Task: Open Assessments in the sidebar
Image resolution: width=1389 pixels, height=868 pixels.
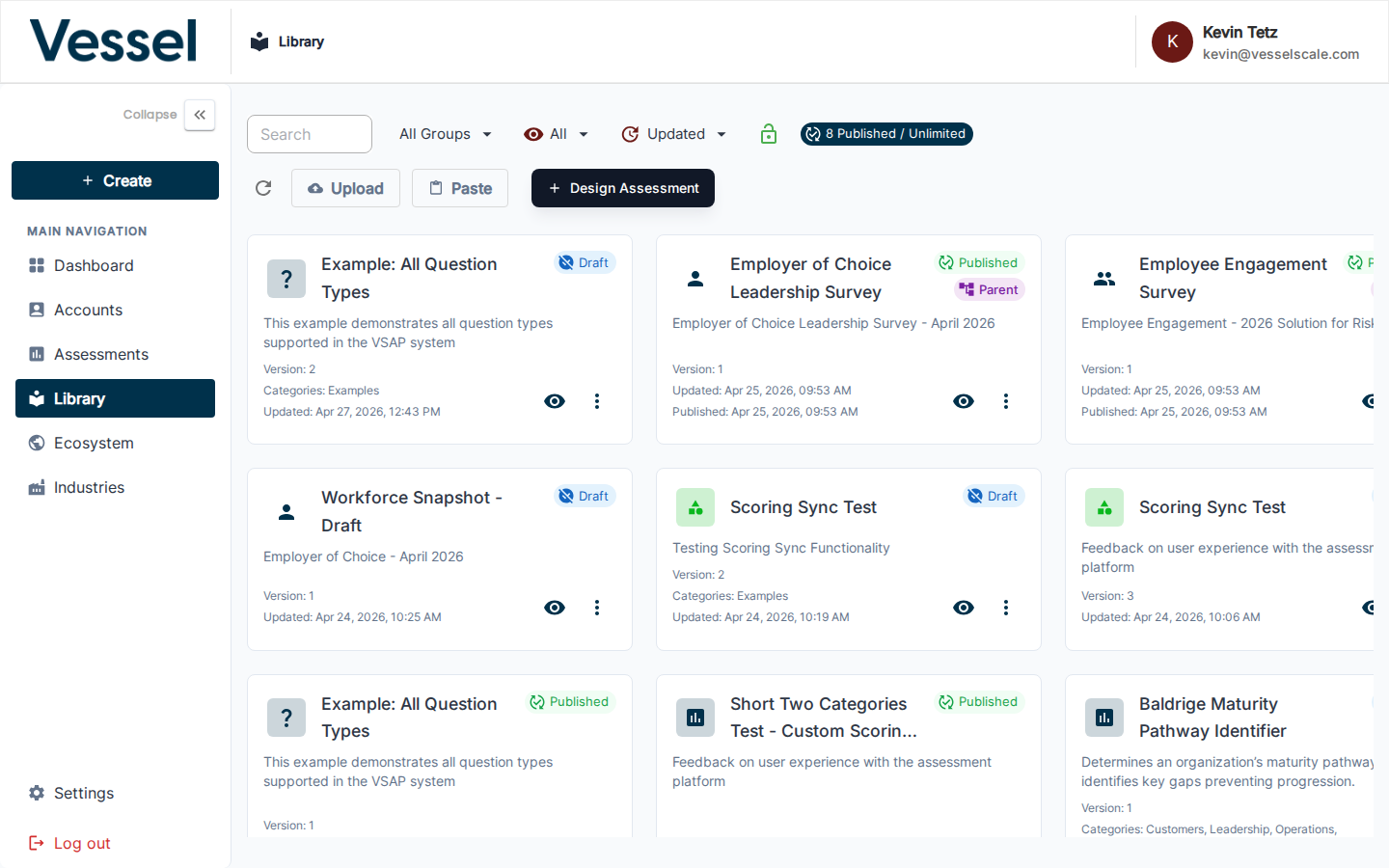Action: [x=115, y=354]
